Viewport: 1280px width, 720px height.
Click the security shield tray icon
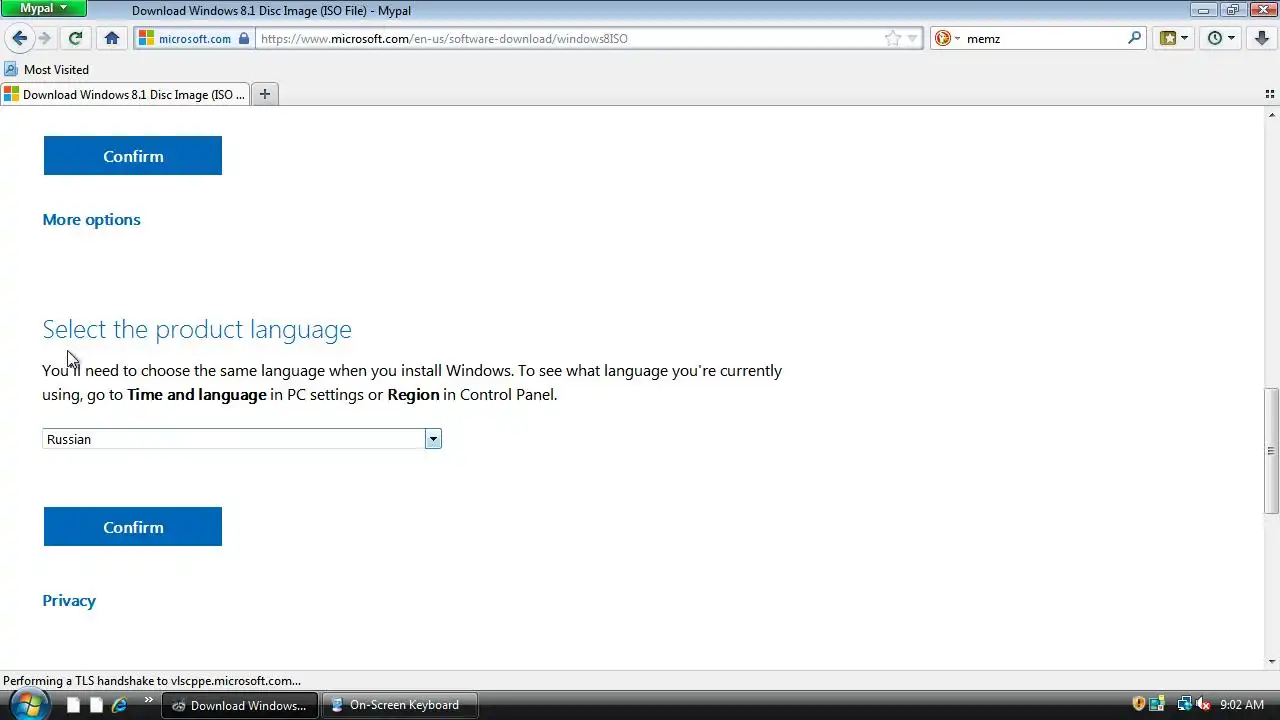click(x=1138, y=704)
